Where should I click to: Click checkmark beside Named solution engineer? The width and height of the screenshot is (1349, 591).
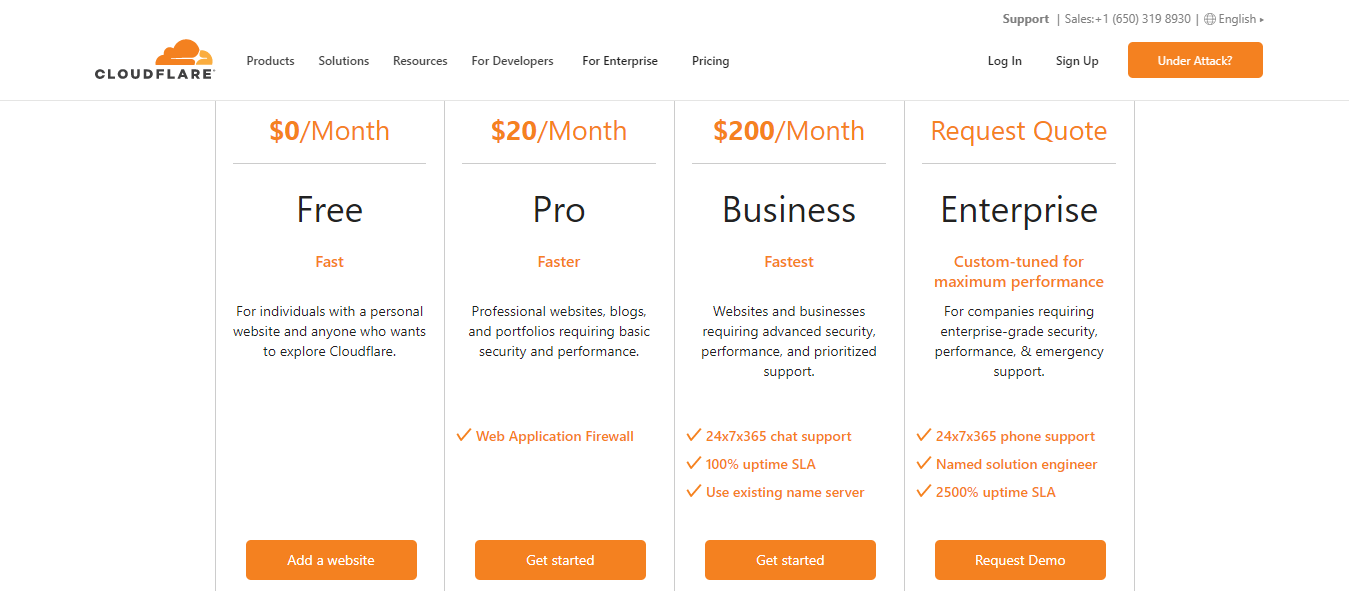tap(924, 463)
